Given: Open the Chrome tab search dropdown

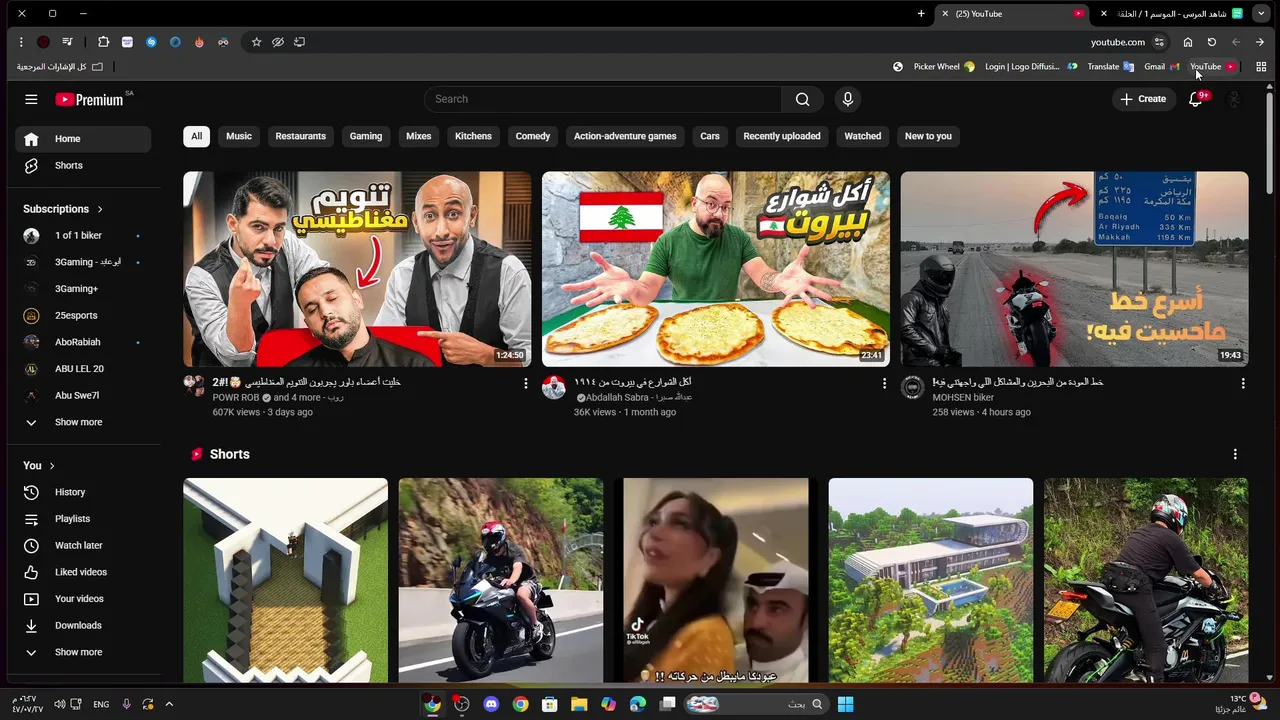Looking at the screenshot, I should pos(1261,14).
